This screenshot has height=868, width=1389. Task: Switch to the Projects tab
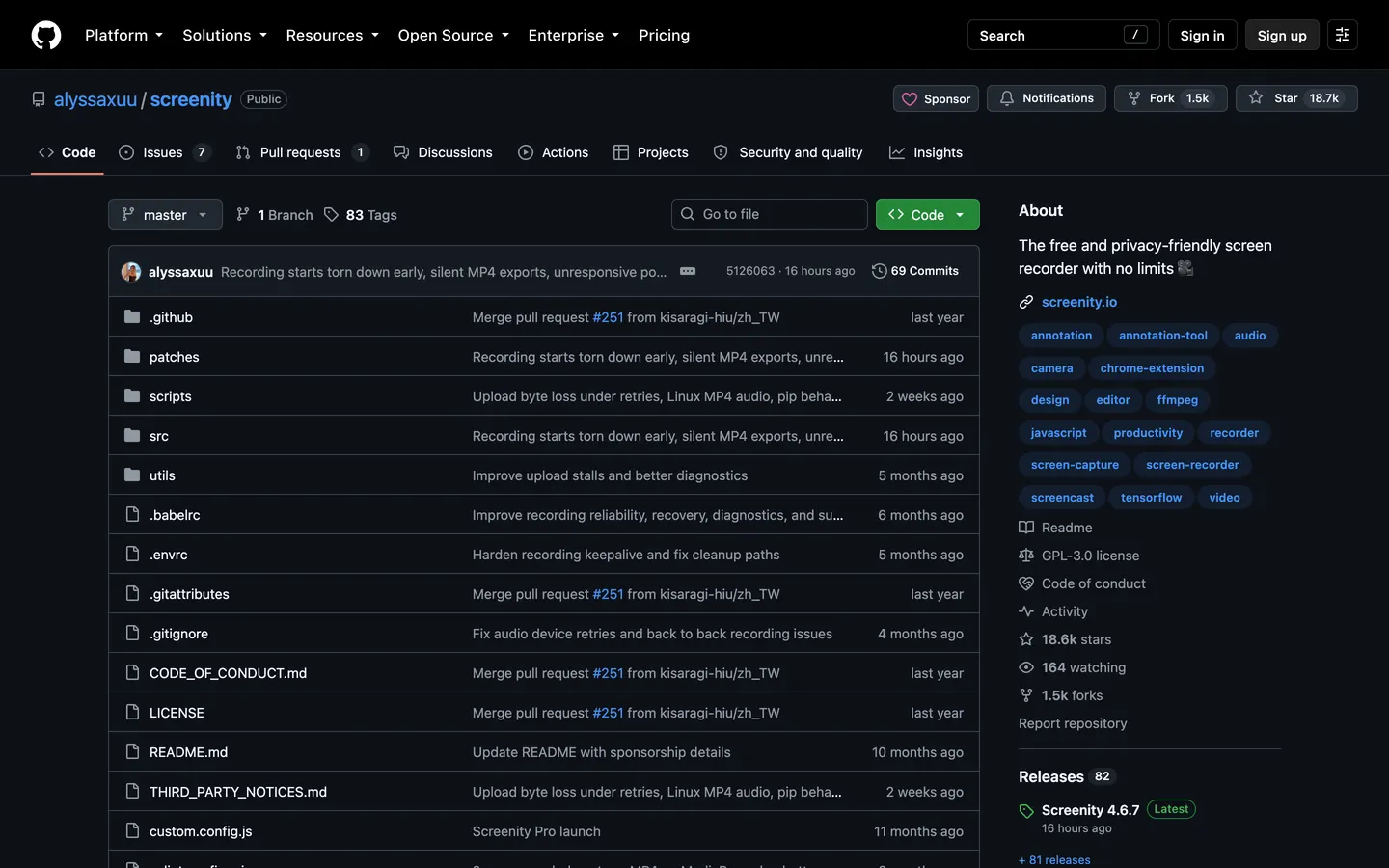point(651,152)
